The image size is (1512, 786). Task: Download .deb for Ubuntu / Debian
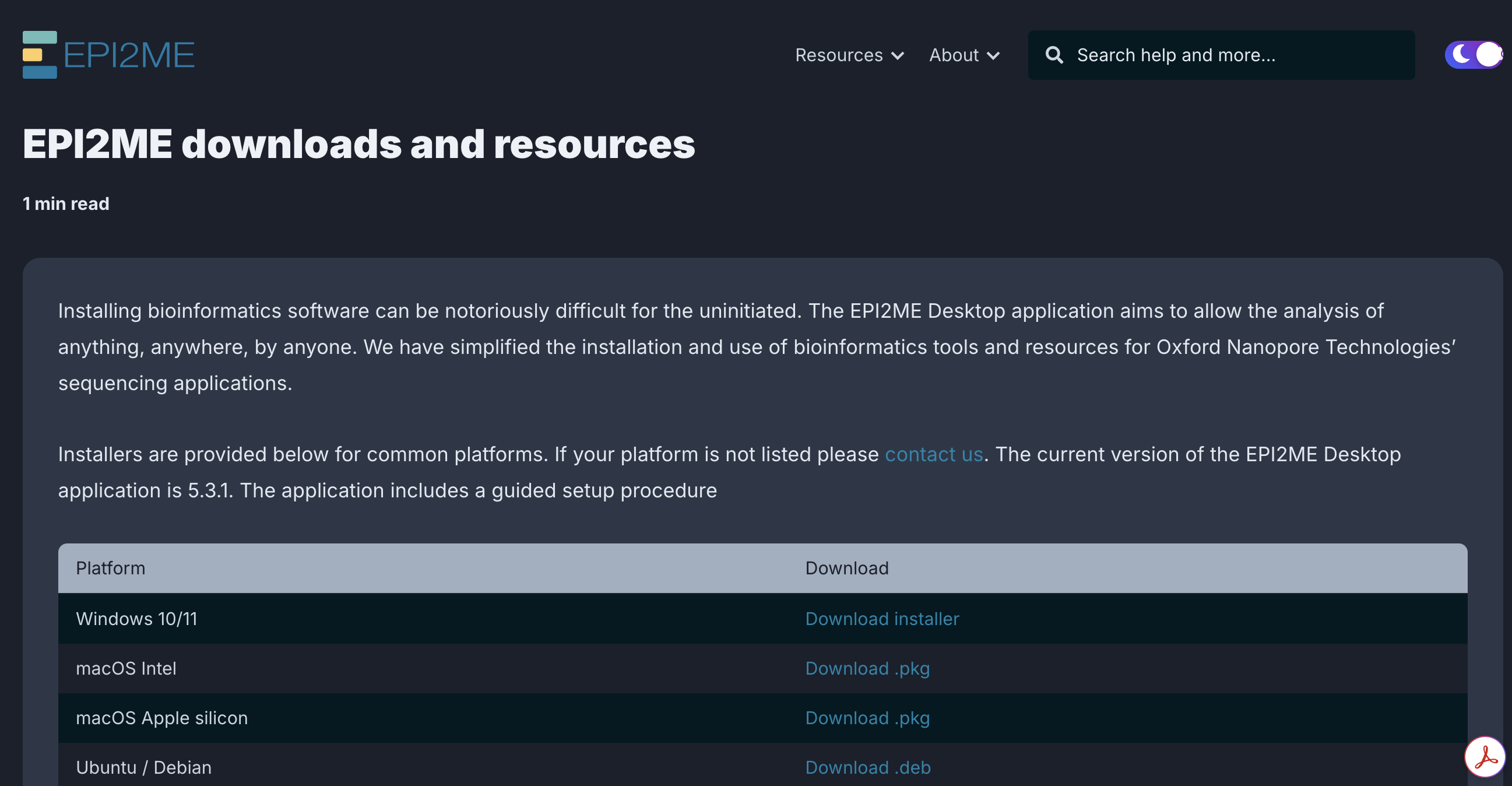tap(867, 767)
